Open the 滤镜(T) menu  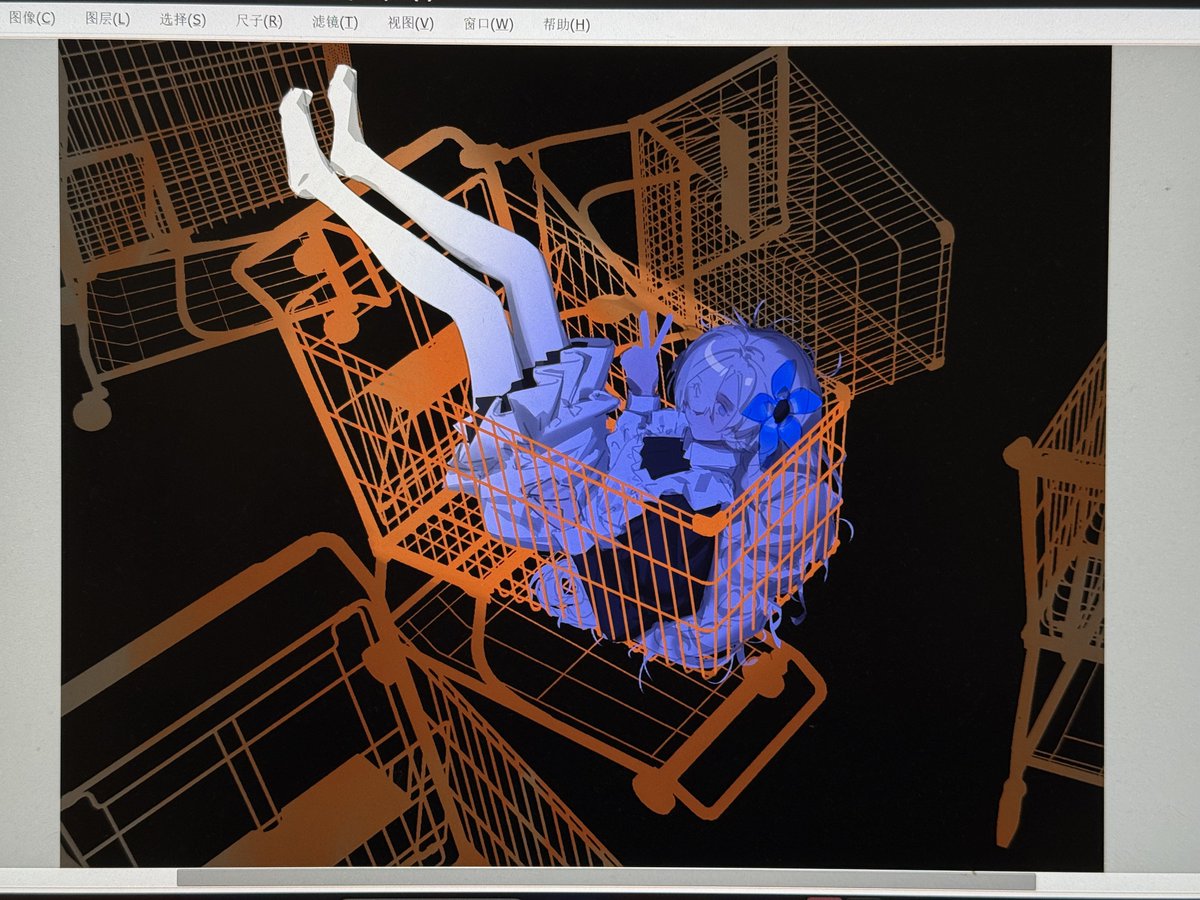click(334, 22)
